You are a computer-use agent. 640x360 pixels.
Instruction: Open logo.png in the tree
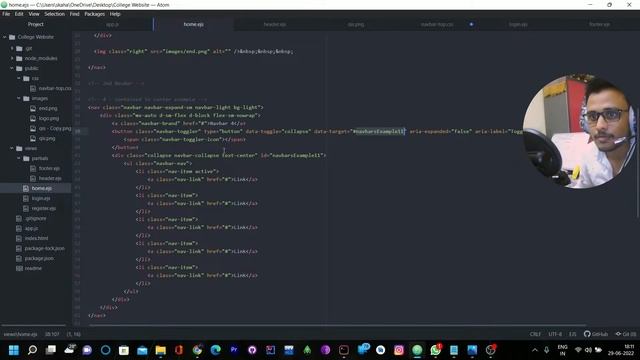(x=44, y=118)
